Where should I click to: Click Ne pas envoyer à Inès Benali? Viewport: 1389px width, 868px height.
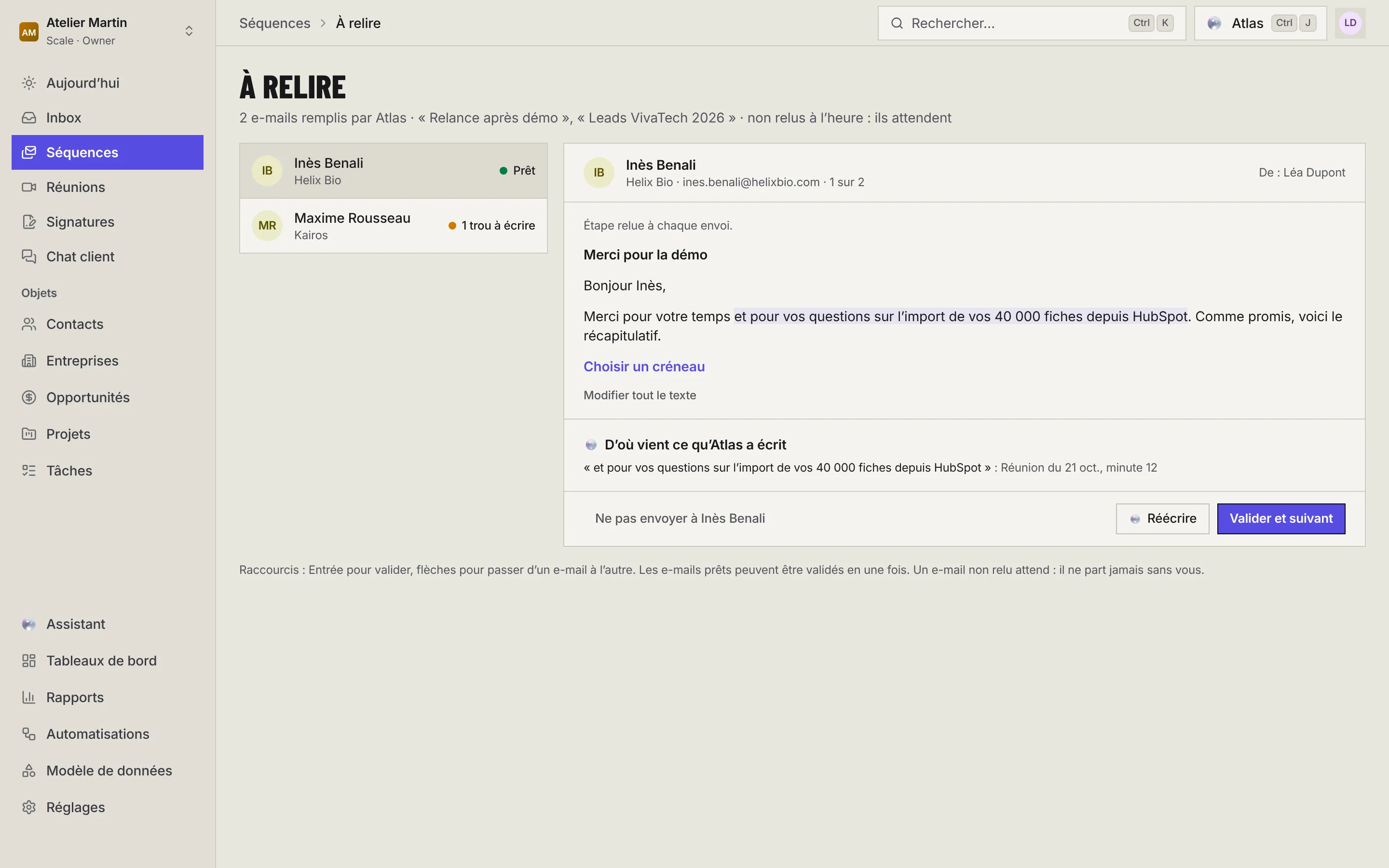click(680, 518)
